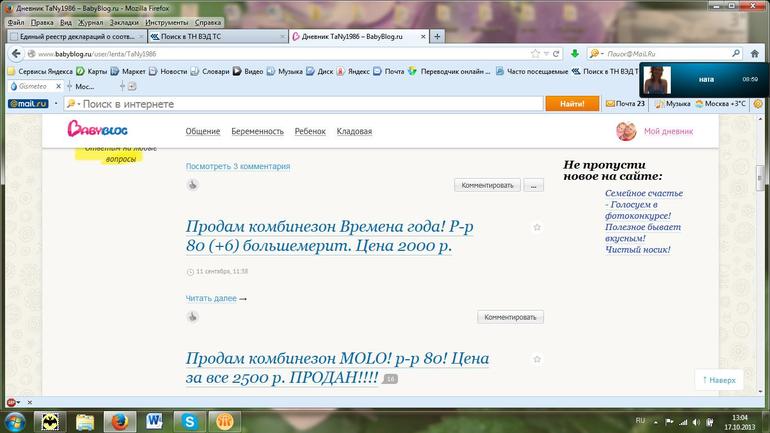Open Windows Explorer from taskbar

84,421
